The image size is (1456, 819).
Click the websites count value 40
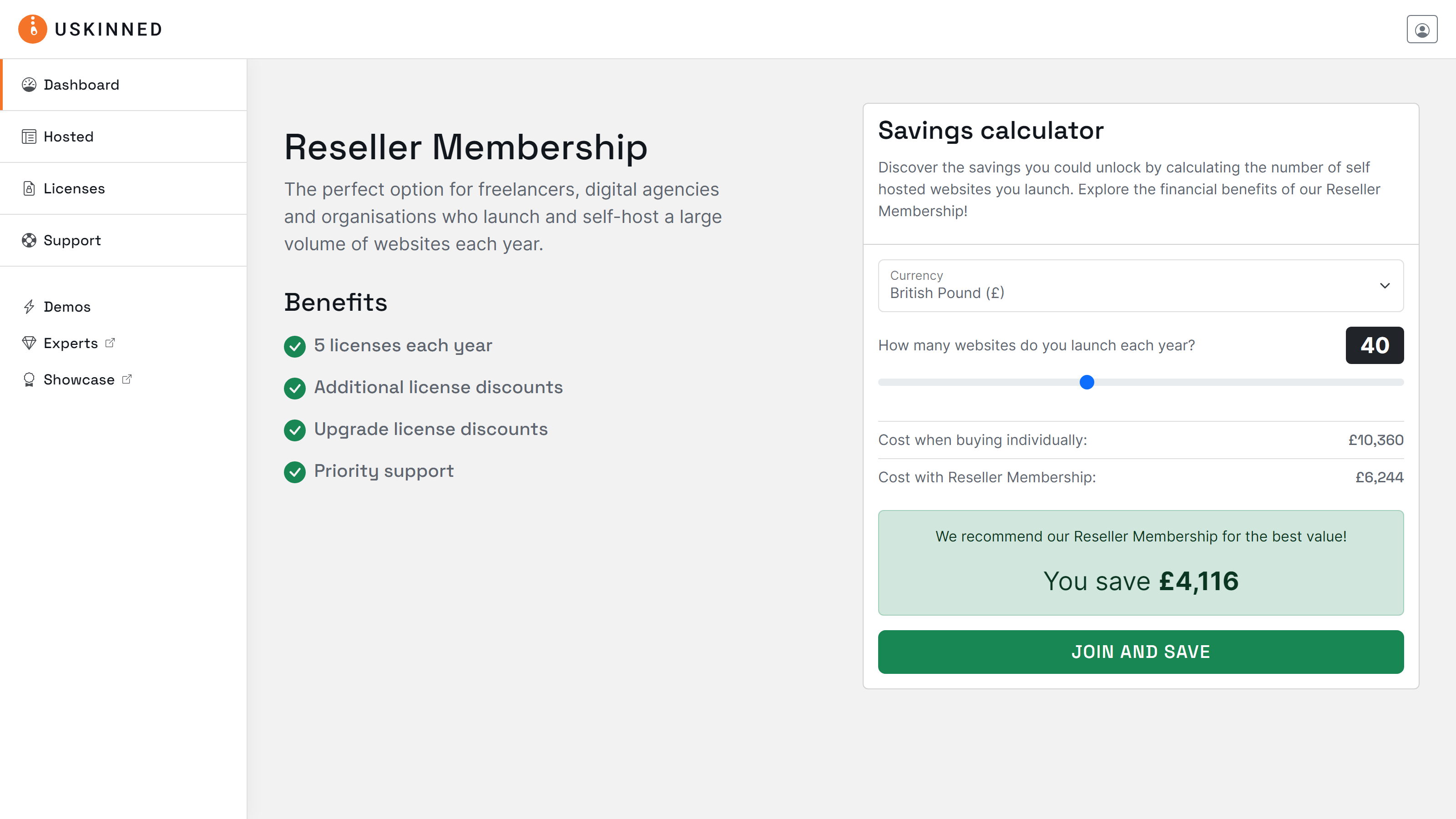1375,345
